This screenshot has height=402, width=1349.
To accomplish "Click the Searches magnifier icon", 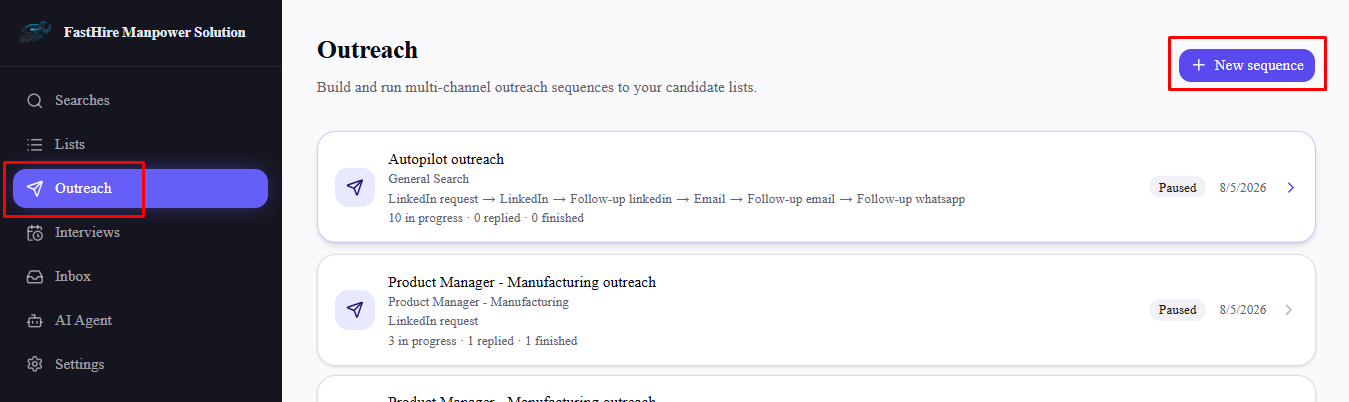I will pyautogui.click(x=35, y=101).
